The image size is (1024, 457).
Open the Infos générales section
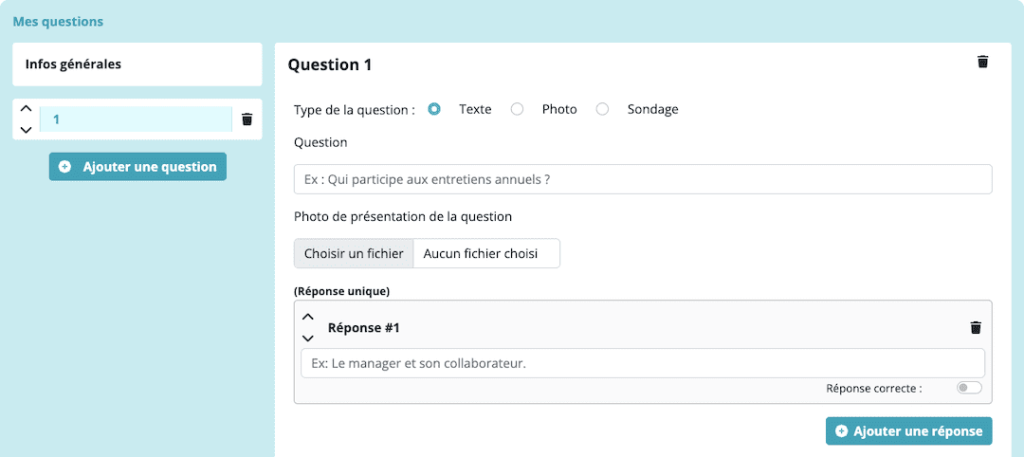pos(137,65)
